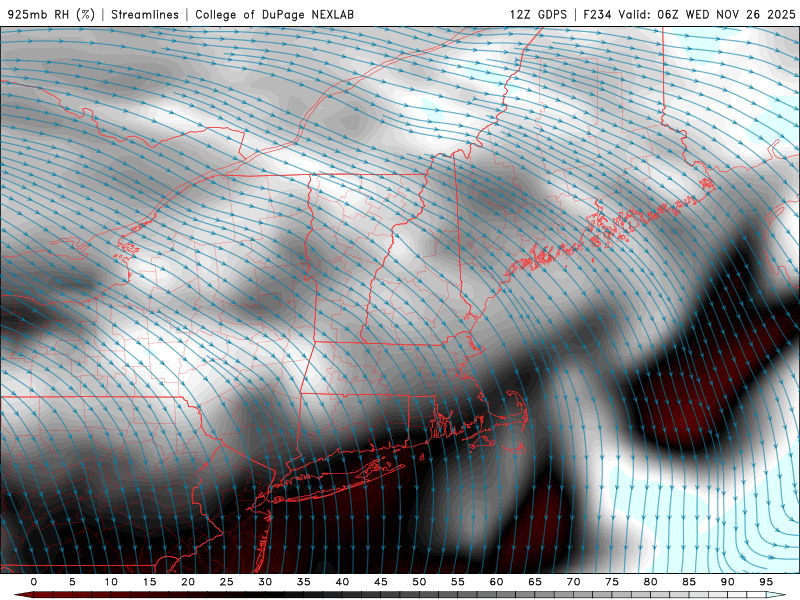The width and height of the screenshot is (800, 600).
Task: Click the "50" colorbar scale label
Action: (x=419, y=582)
